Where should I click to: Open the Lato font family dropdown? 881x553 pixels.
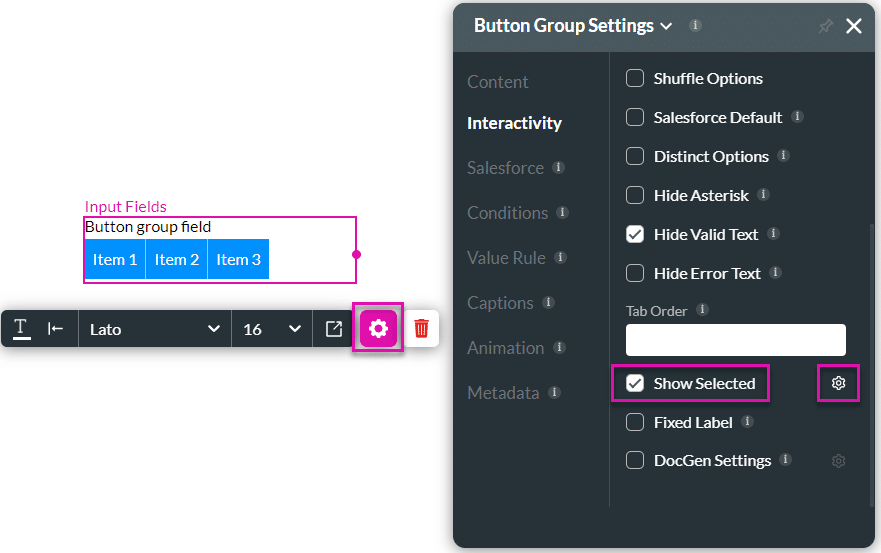pyautogui.click(x=154, y=329)
